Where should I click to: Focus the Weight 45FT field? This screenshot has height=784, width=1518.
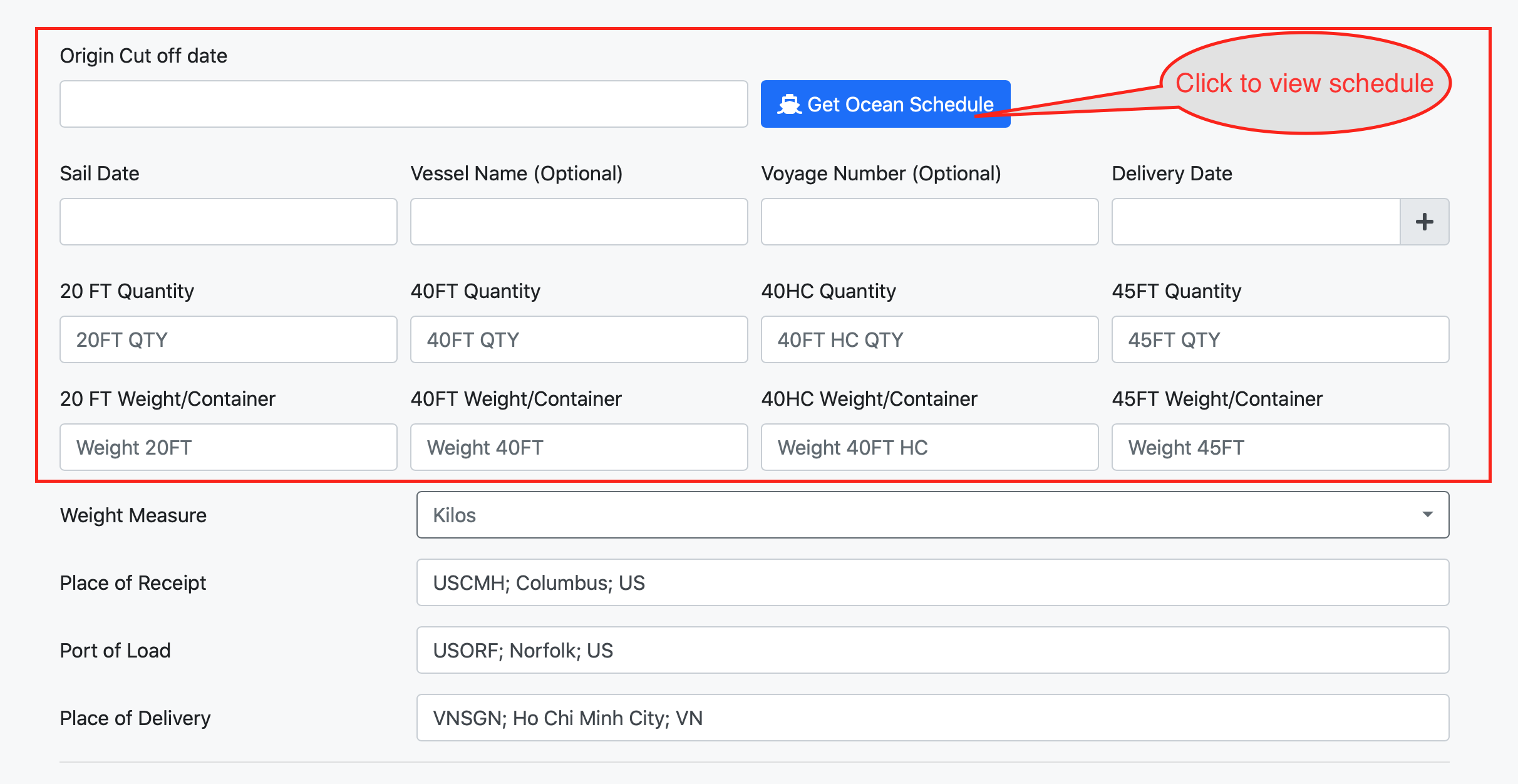pos(1280,447)
